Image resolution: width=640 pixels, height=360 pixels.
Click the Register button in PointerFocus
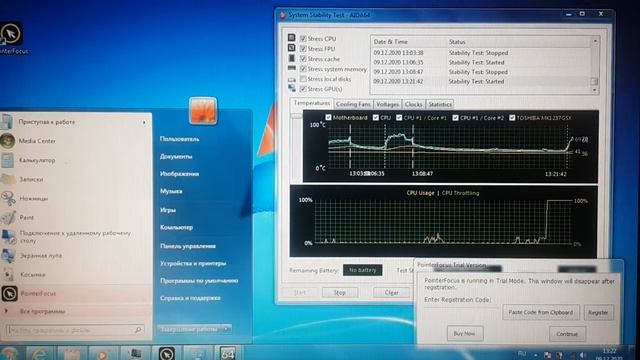coord(598,312)
